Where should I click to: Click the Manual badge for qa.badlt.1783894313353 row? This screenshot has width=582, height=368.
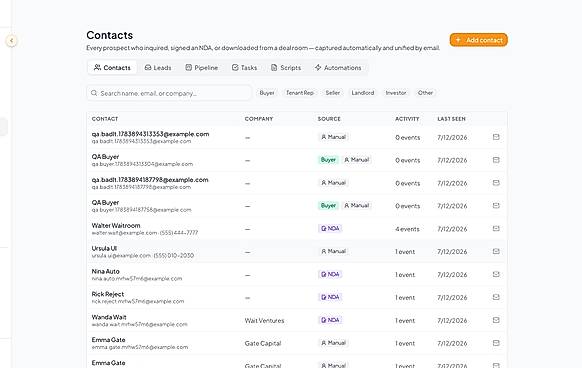click(x=333, y=137)
